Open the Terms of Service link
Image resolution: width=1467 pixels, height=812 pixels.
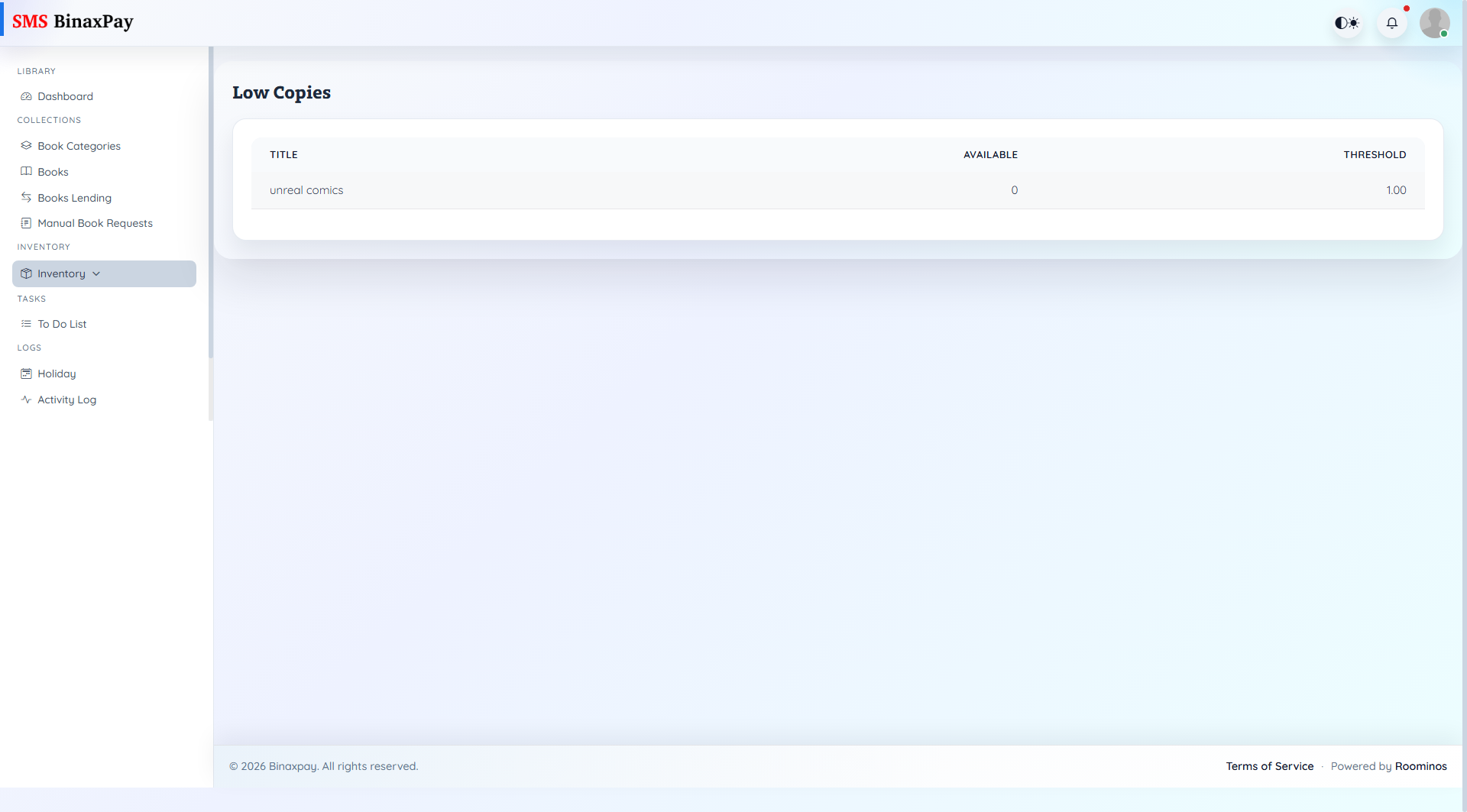[x=1269, y=765]
